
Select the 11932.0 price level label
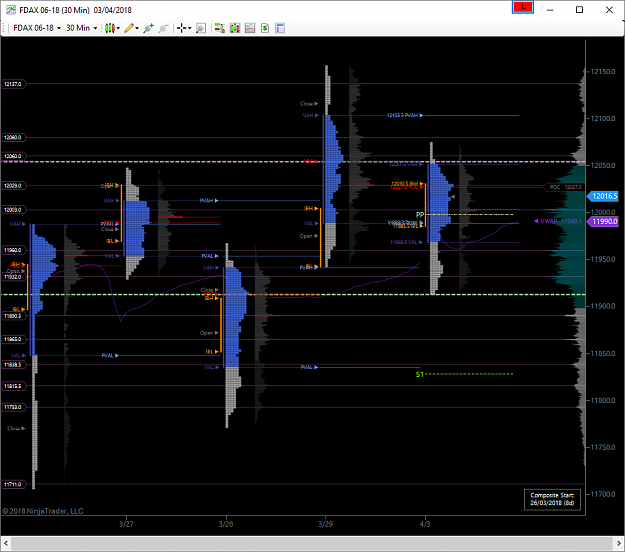pos(14,277)
